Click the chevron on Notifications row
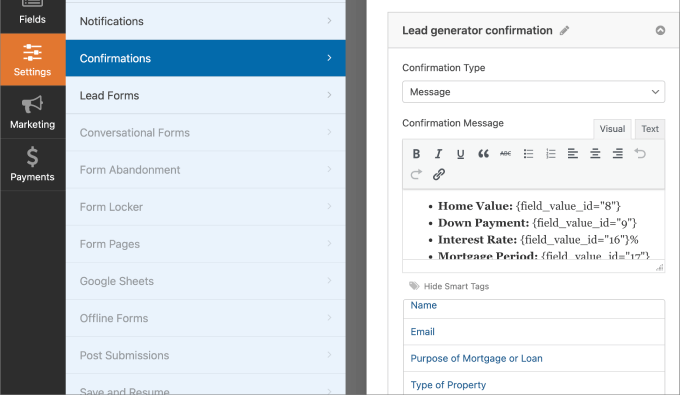This screenshot has height=395, width=680. (x=329, y=21)
